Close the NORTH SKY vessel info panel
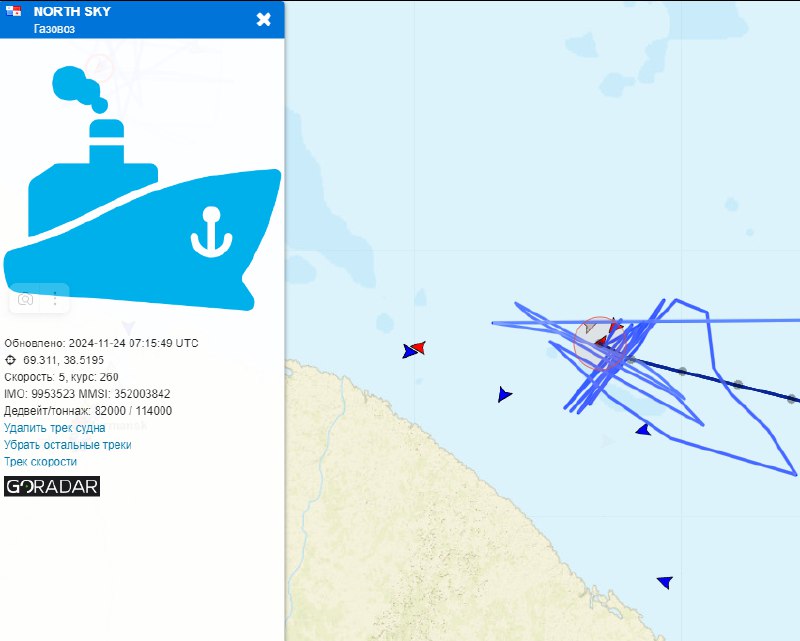This screenshot has width=800, height=641. tap(263, 19)
